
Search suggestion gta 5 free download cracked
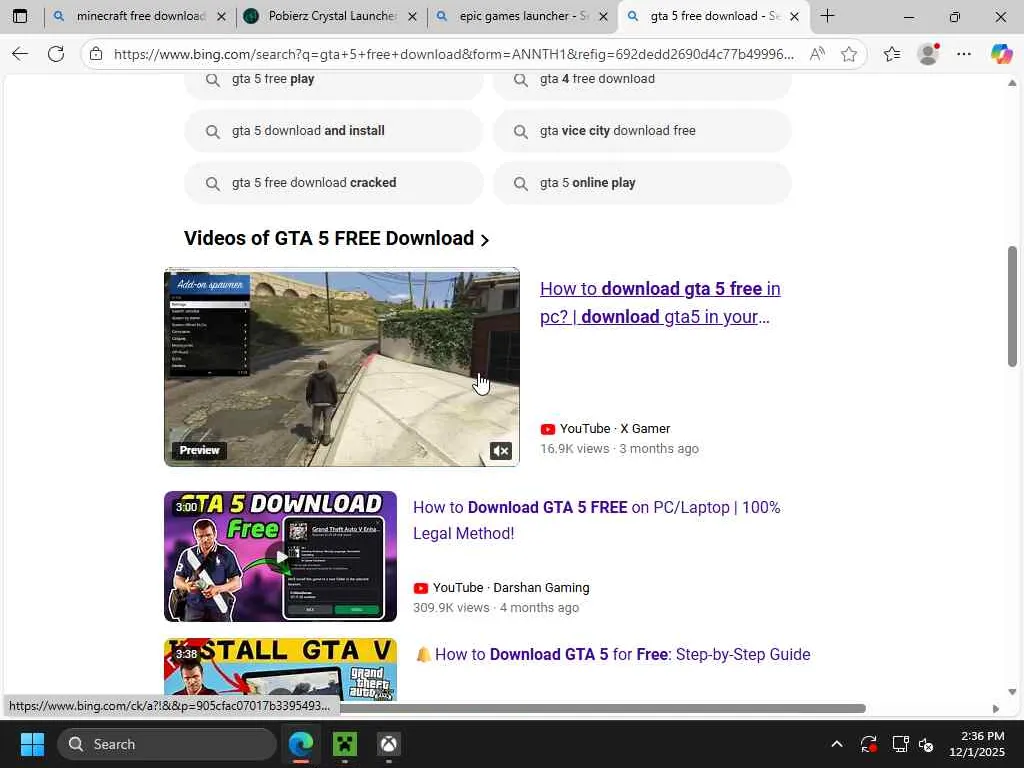pos(334,183)
